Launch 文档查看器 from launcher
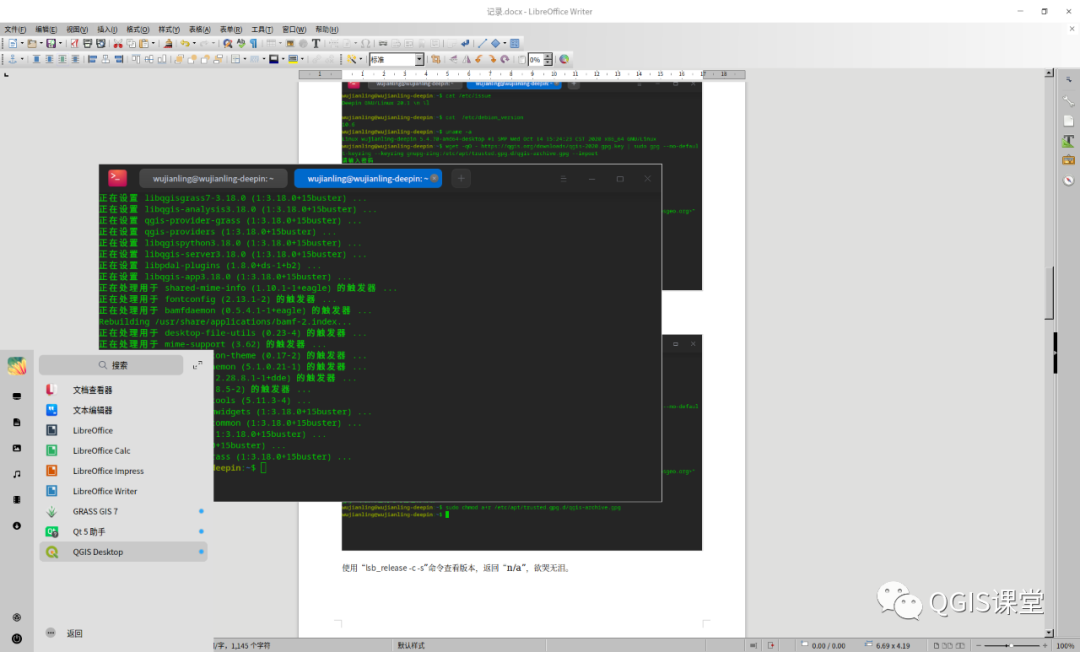The width and height of the screenshot is (1080, 652). (123, 390)
